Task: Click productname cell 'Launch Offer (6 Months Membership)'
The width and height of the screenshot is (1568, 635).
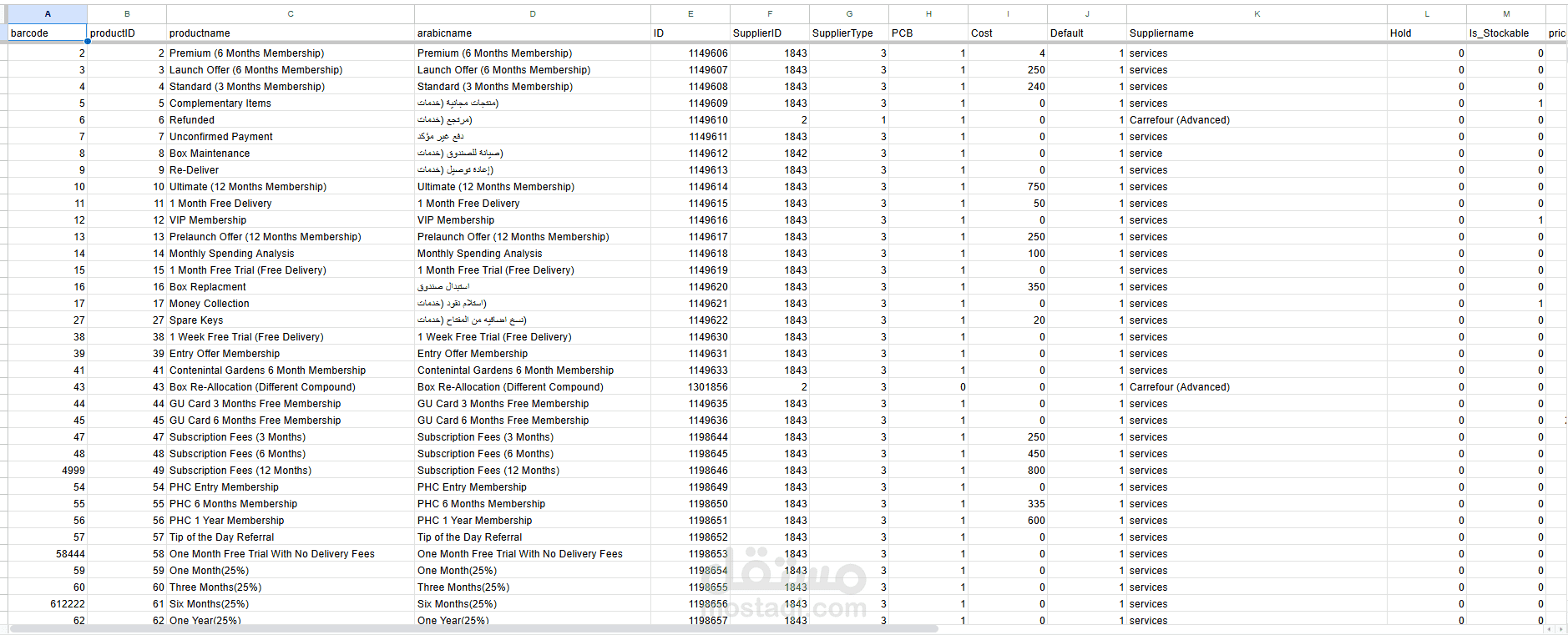Action: [291, 70]
